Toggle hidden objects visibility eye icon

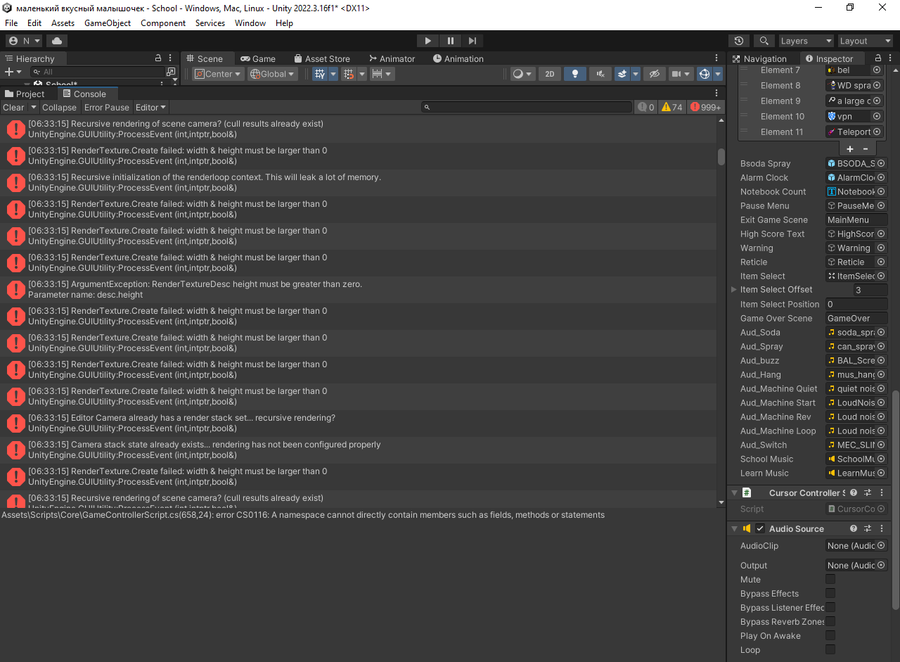pyautogui.click(x=654, y=74)
